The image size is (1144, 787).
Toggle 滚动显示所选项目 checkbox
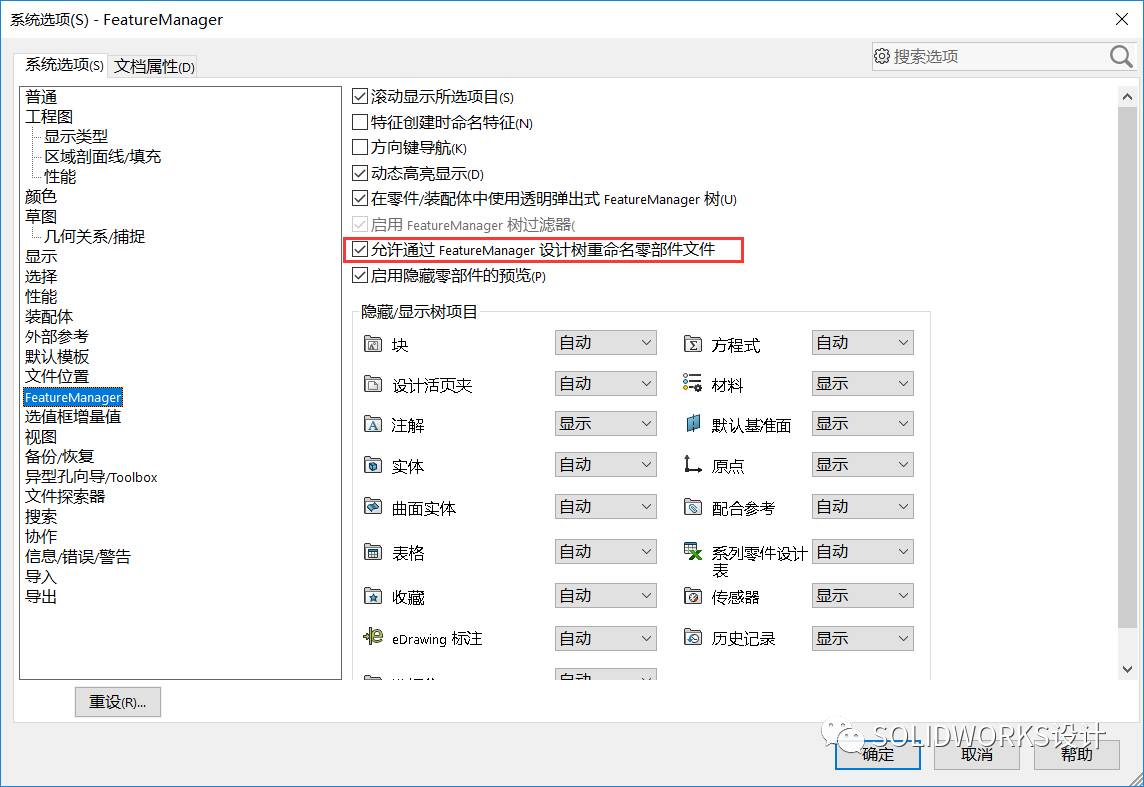tap(360, 96)
